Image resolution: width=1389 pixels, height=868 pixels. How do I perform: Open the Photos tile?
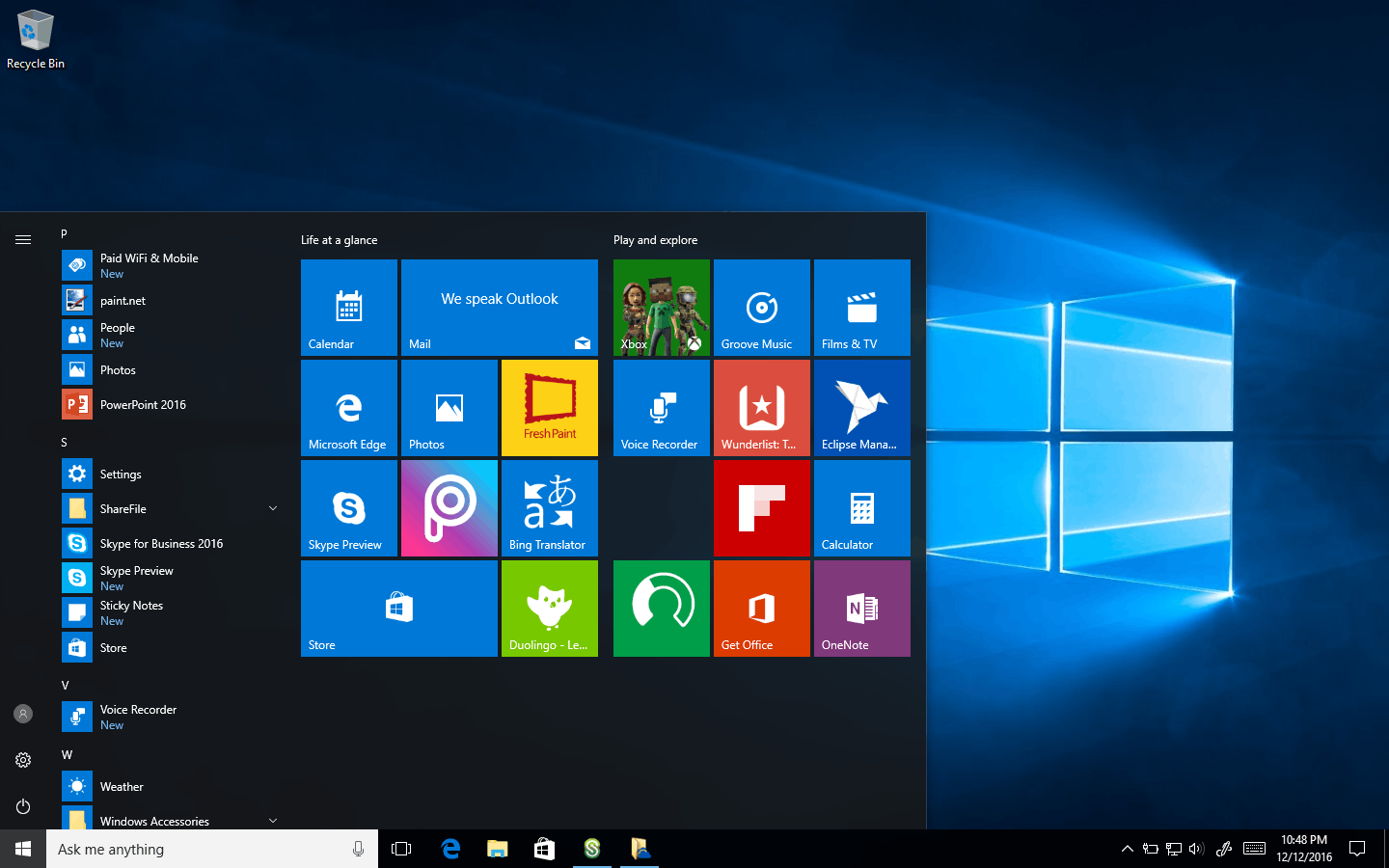click(449, 408)
